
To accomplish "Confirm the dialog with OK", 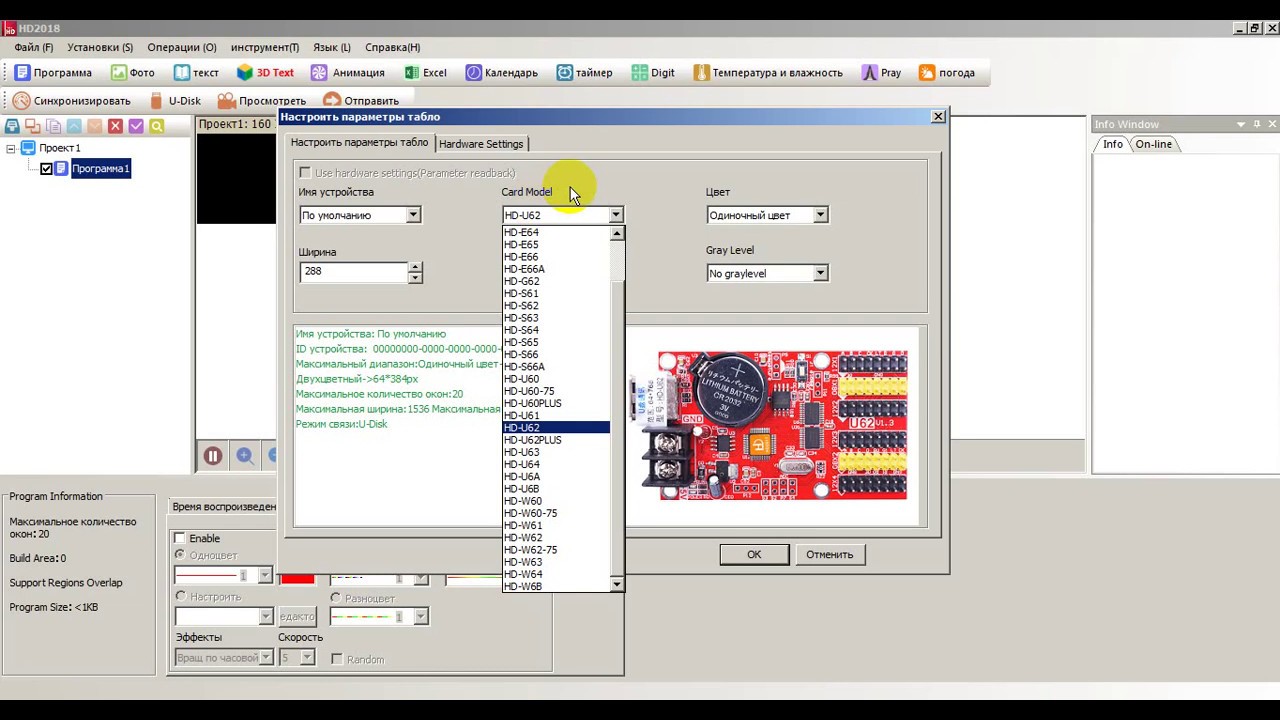I will click(x=754, y=554).
